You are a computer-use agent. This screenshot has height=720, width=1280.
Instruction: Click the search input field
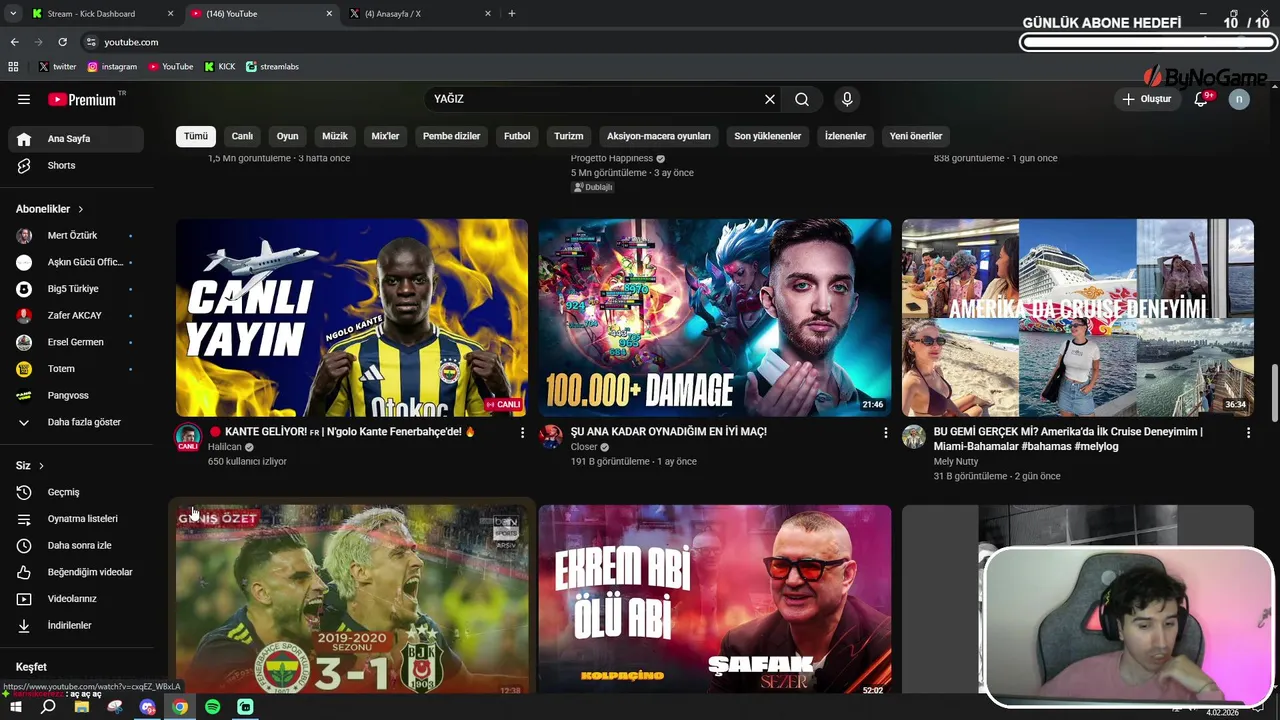point(594,99)
